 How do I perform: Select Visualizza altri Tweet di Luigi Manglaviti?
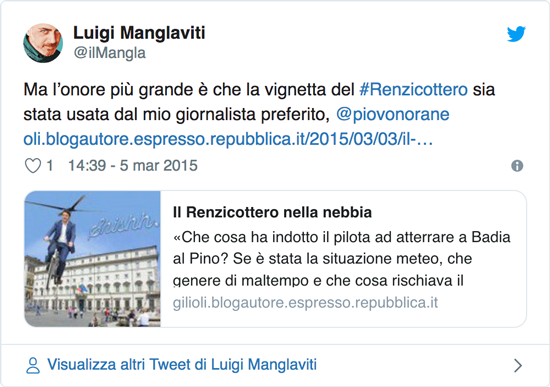tap(182, 365)
